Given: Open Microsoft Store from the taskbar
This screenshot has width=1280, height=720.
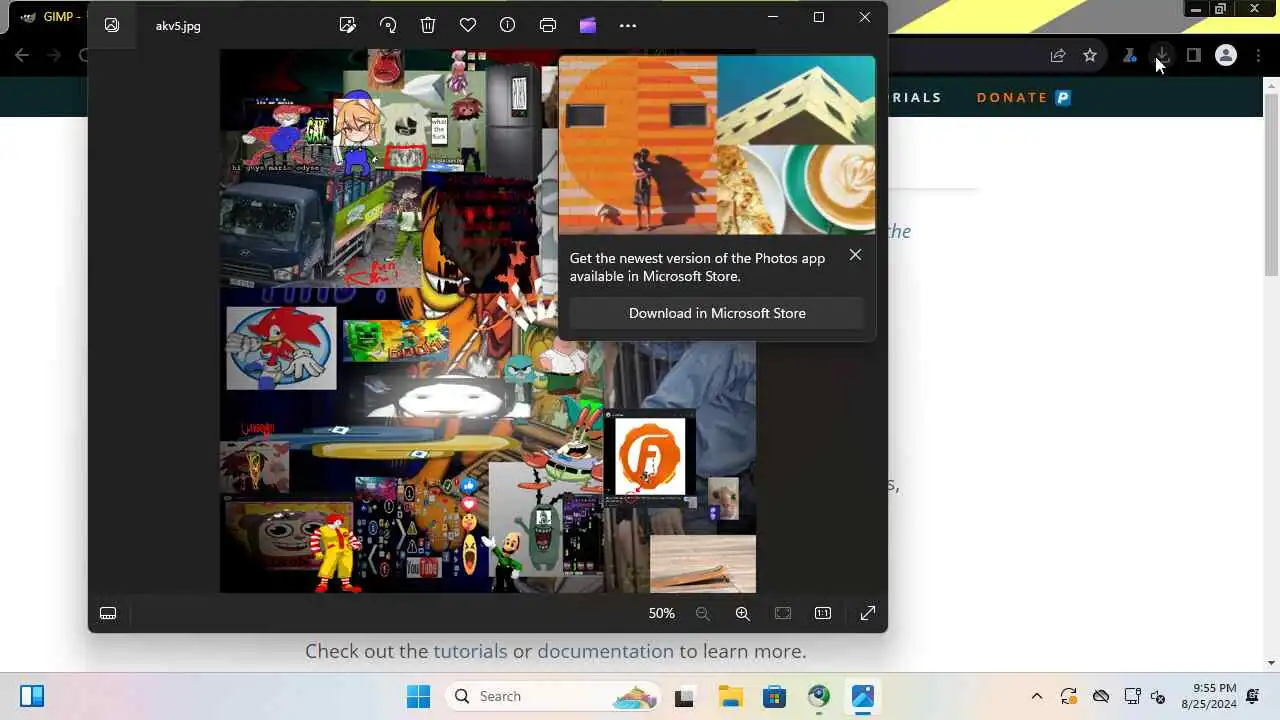Looking at the screenshot, I should coord(774,696).
